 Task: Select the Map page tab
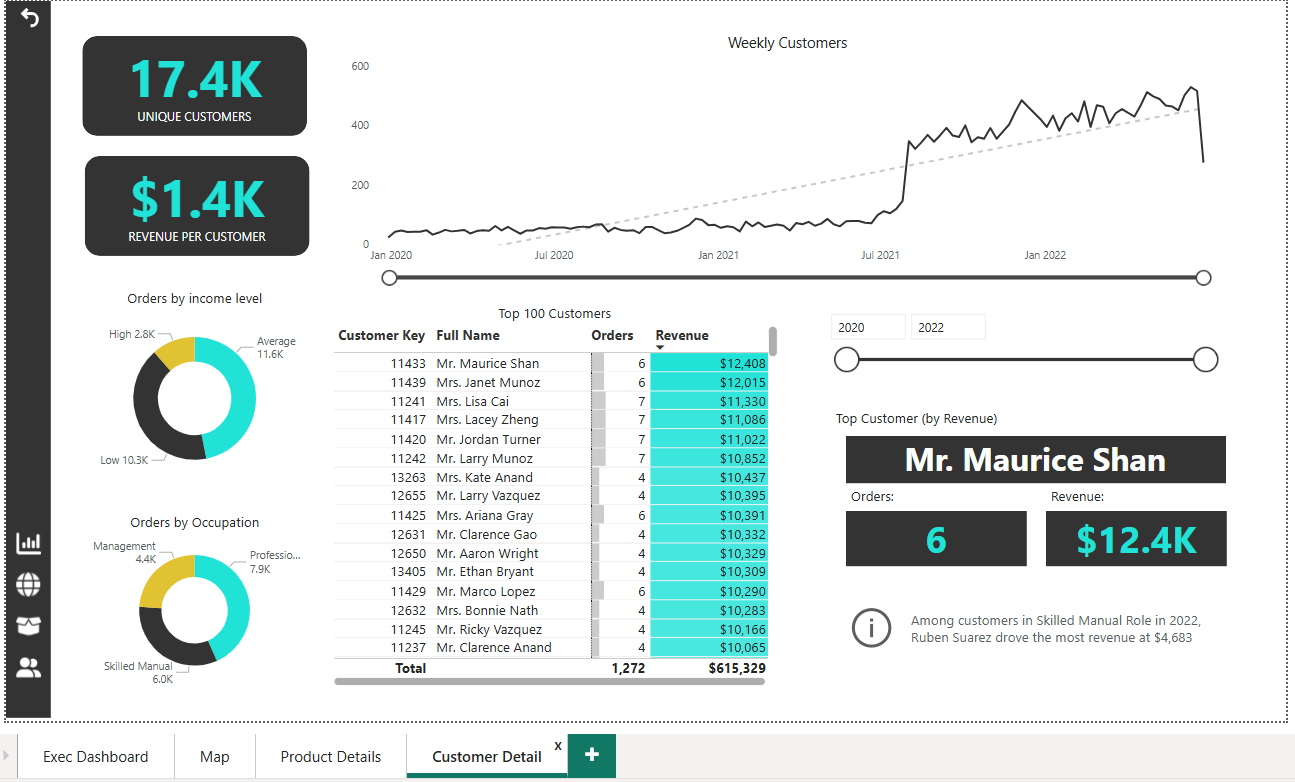[x=215, y=757]
